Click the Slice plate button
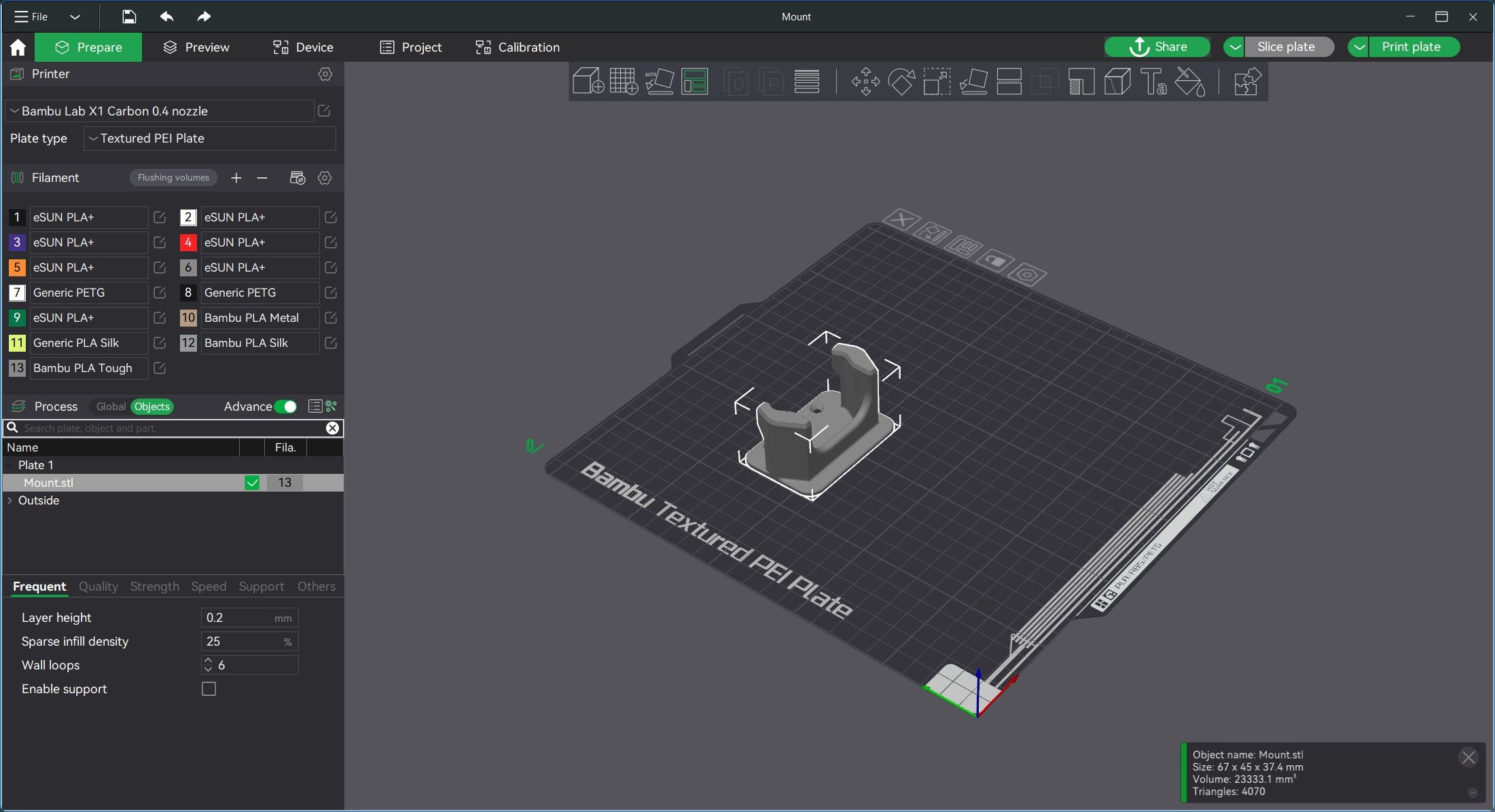 [1289, 47]
